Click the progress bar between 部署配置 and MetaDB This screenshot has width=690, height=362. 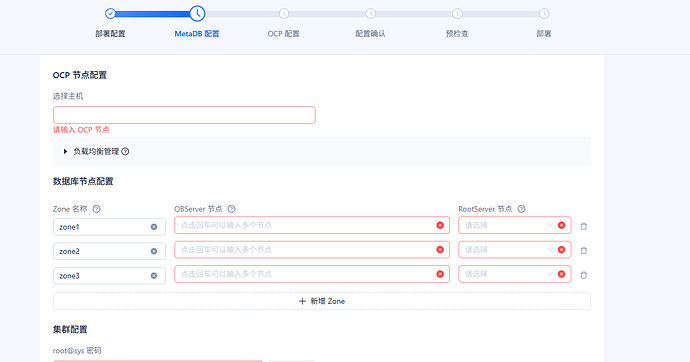pos(153,14)
